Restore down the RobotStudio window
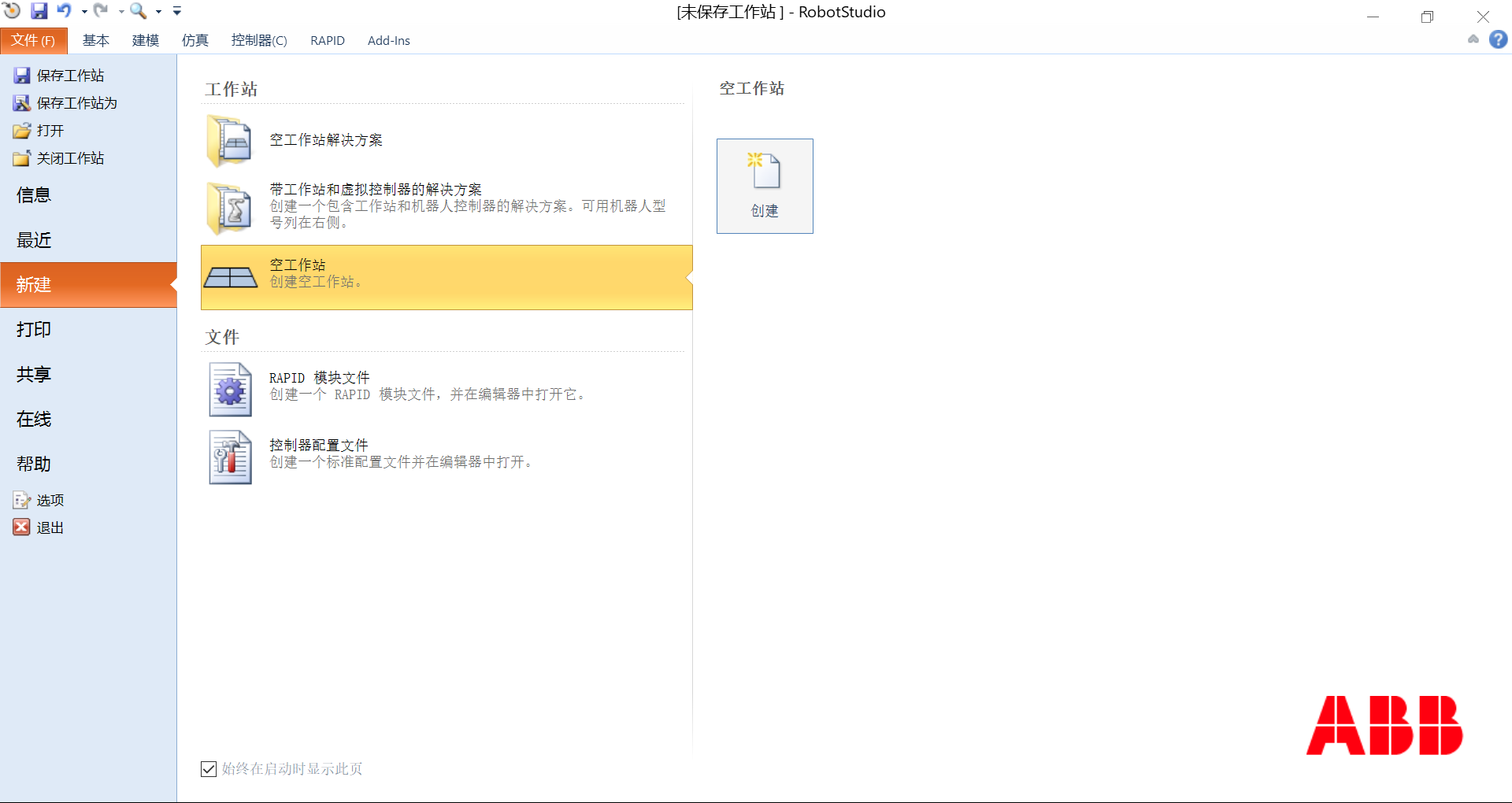This screenshot has height=803, width=1512. click(x=1428, y=16)
